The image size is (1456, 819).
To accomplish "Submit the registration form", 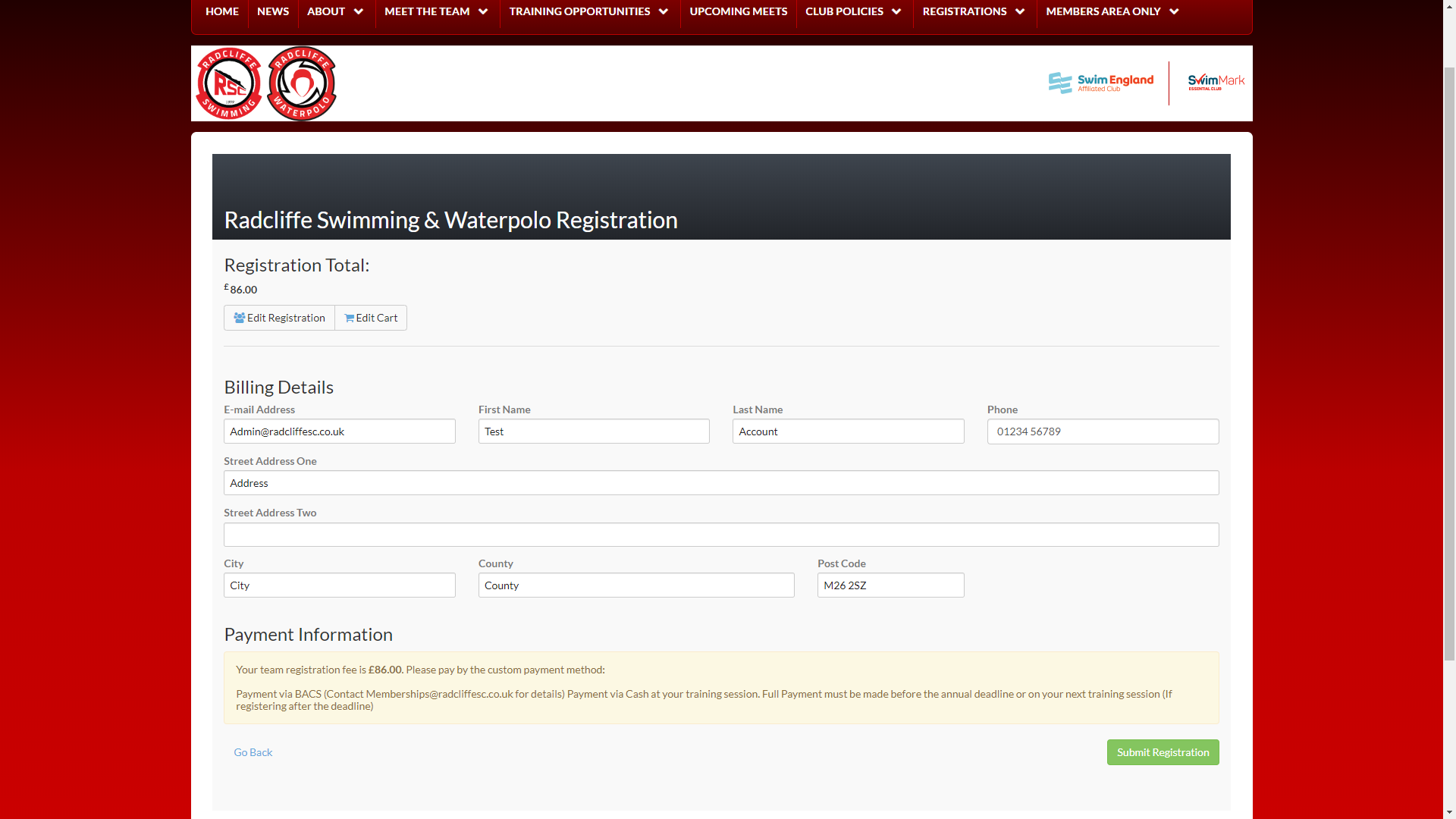I will pos(1163,752).
